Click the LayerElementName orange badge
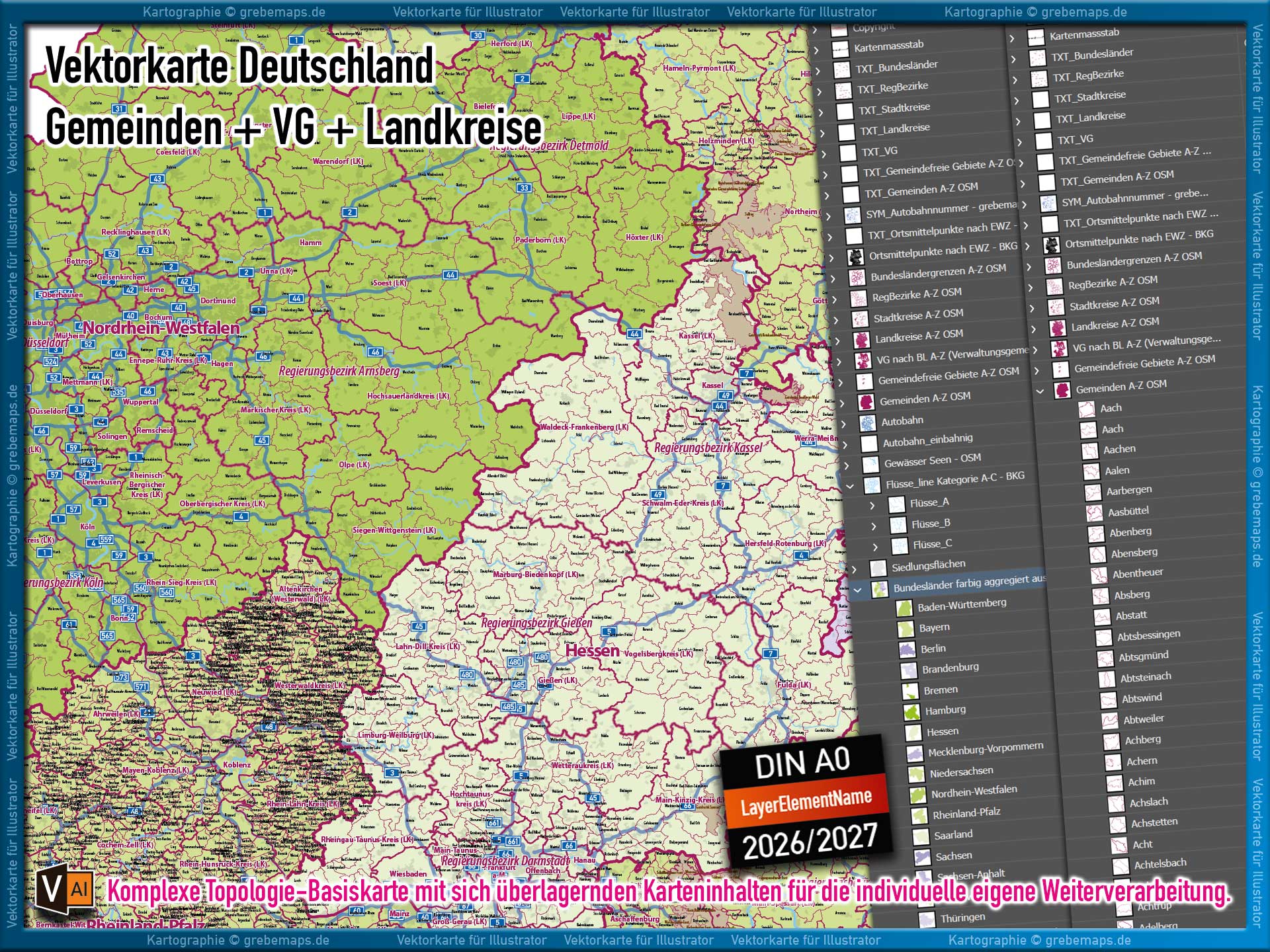This screenshot has width=1270, height=952. coord(806,801)
